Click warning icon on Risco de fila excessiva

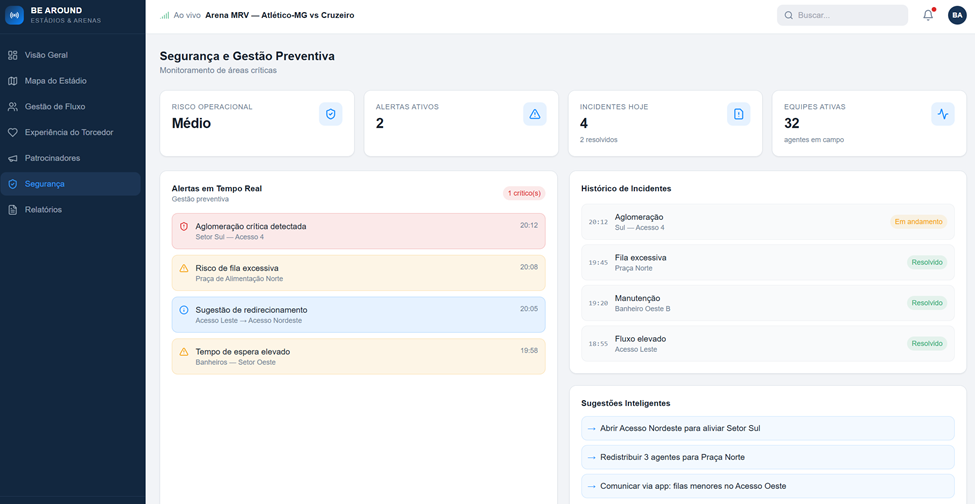click(183, 268)
